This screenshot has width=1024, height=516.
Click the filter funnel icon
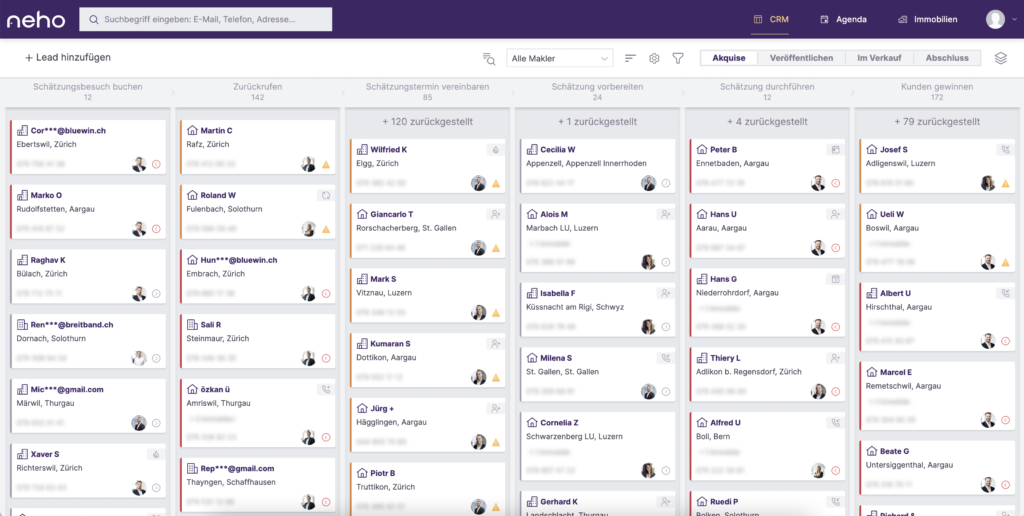coord(678,58)
